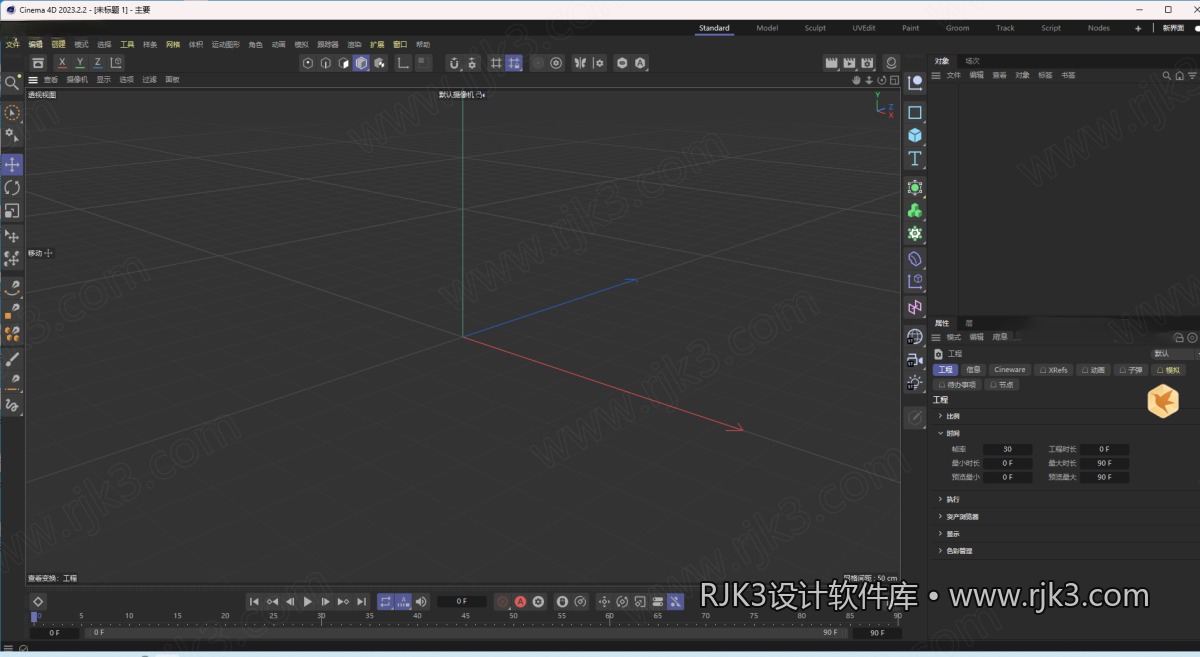Open the Cloner MoGraph icon
1200x657 pixels.
point(914,211)
